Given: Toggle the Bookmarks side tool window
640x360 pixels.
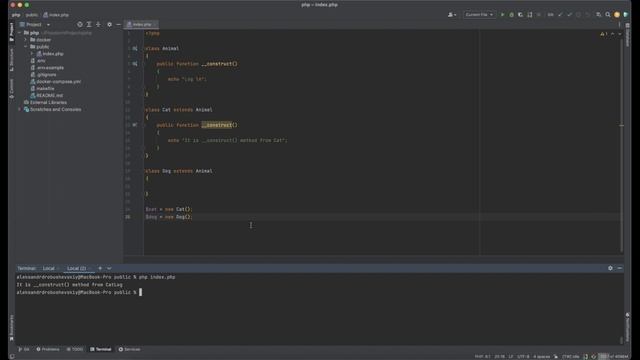Looking at the screenshot, I should (x=11, y=328).
